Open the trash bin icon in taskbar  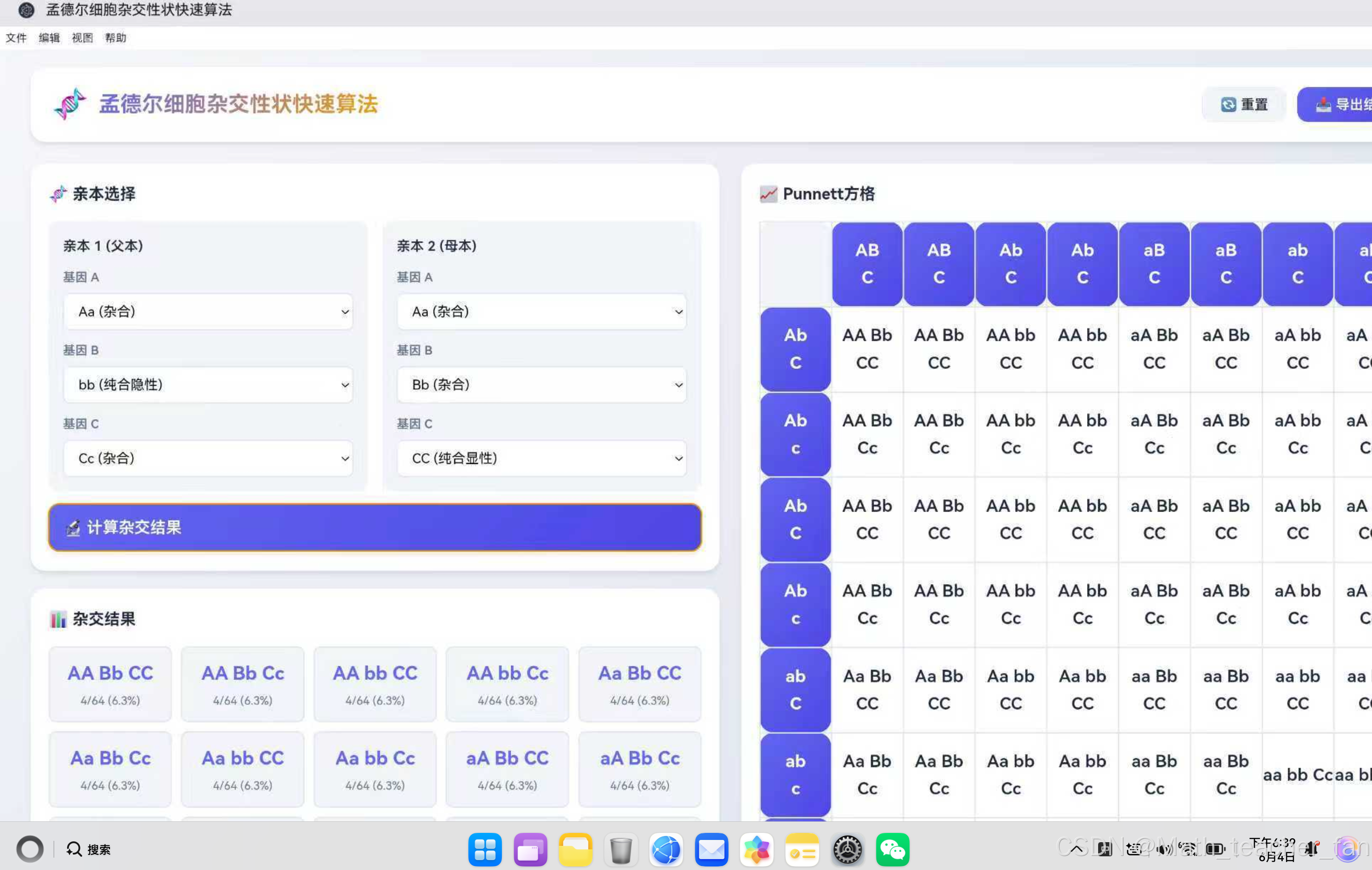click(x=621, y=850)
